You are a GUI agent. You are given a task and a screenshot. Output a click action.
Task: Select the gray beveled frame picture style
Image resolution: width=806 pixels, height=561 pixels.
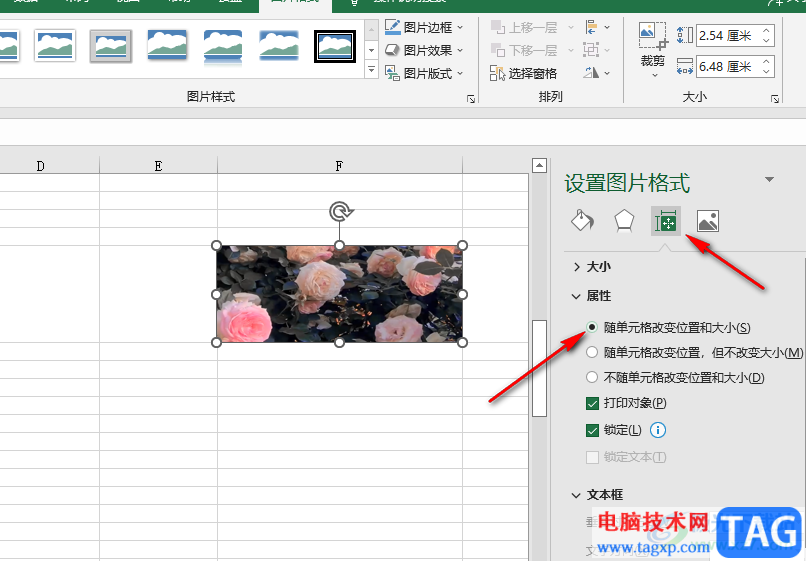111,46
